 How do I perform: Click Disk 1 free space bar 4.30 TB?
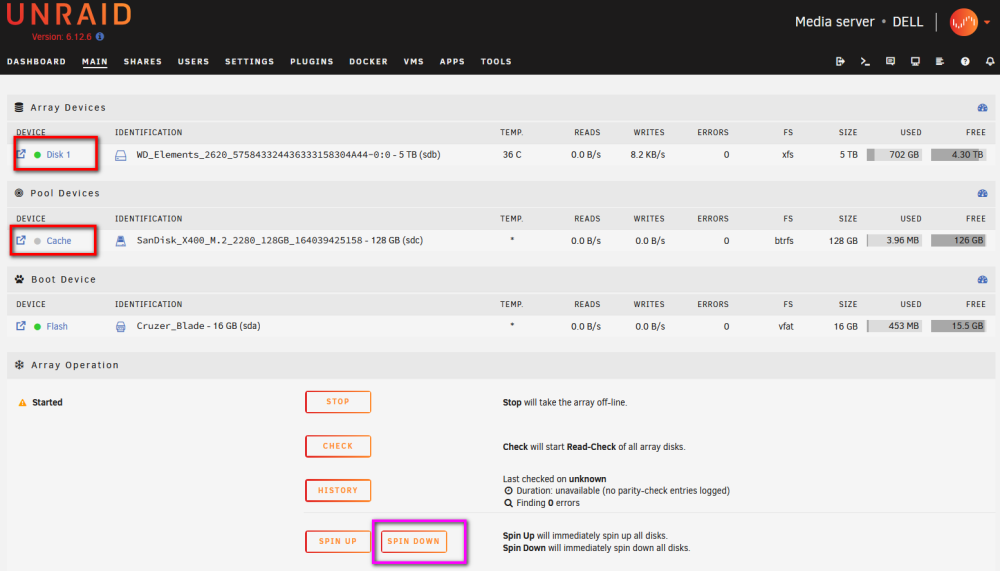tap(959, 155)
